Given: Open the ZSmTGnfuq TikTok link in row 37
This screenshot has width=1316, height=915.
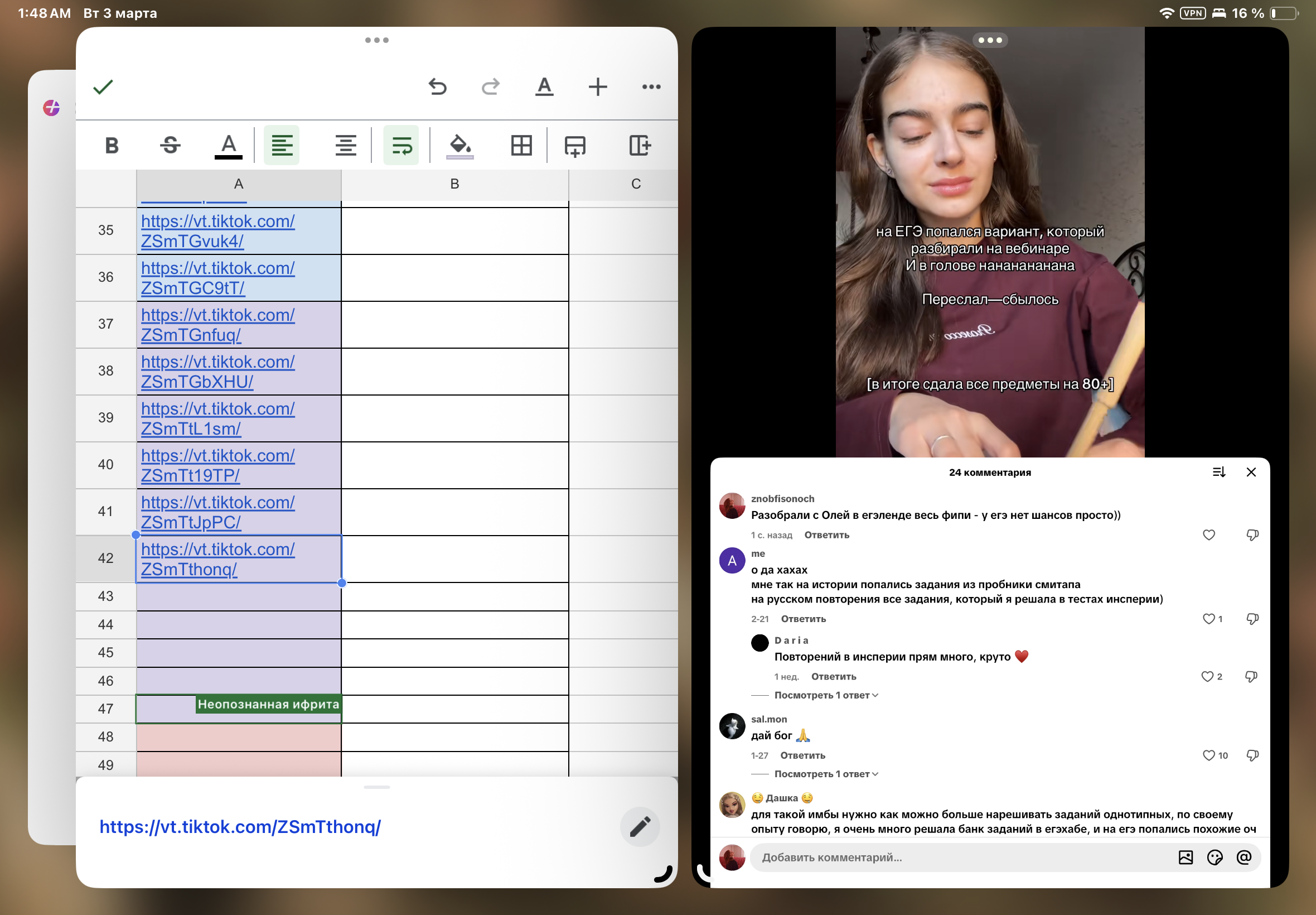Looking at the screenshot, I should click(217, 325).
